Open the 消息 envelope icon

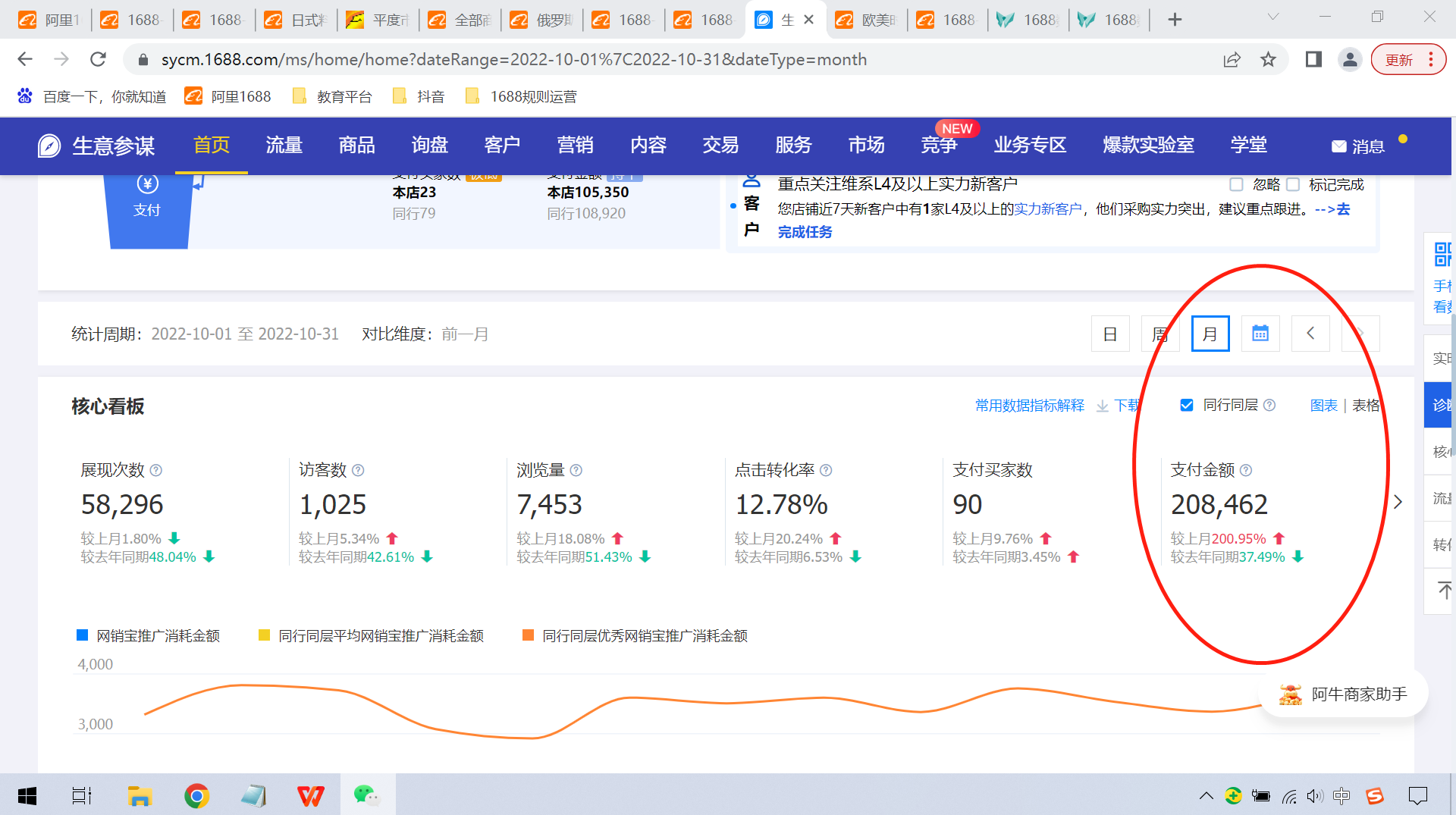pyautogui.click(x=1339, y=146)
